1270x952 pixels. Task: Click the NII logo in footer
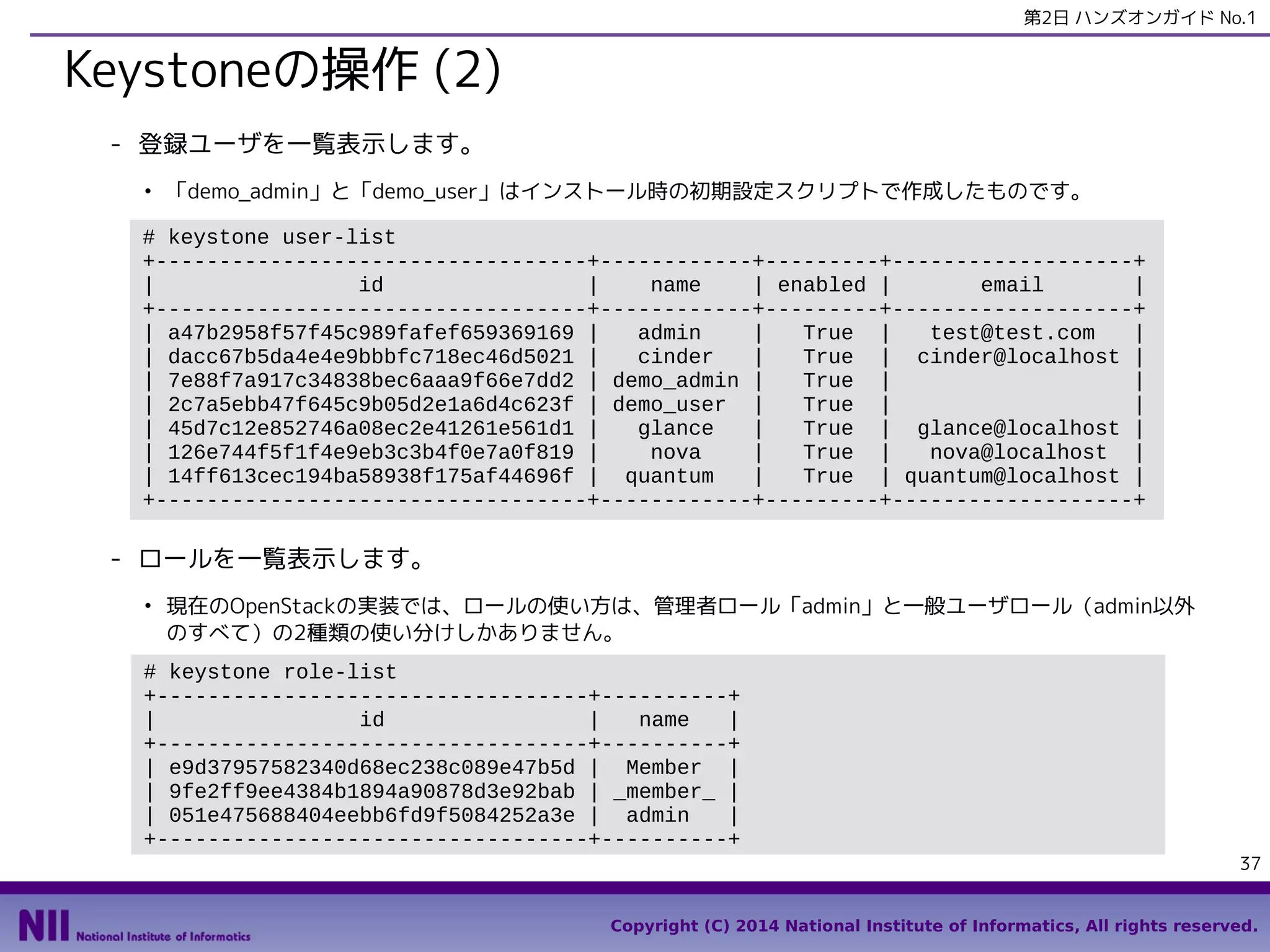click(135, 927)
